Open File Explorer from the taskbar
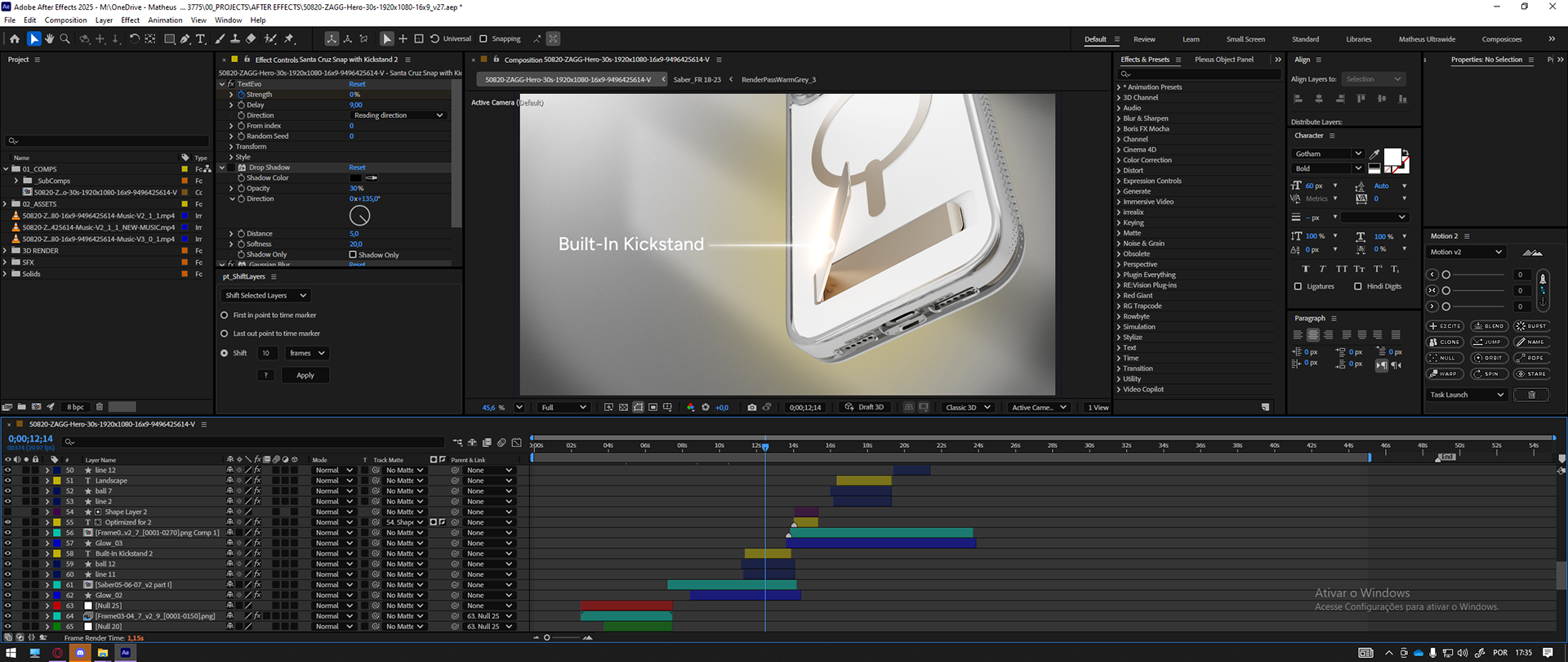The height and width of the screenshot is (662, 1568). (x=102, y=652)
